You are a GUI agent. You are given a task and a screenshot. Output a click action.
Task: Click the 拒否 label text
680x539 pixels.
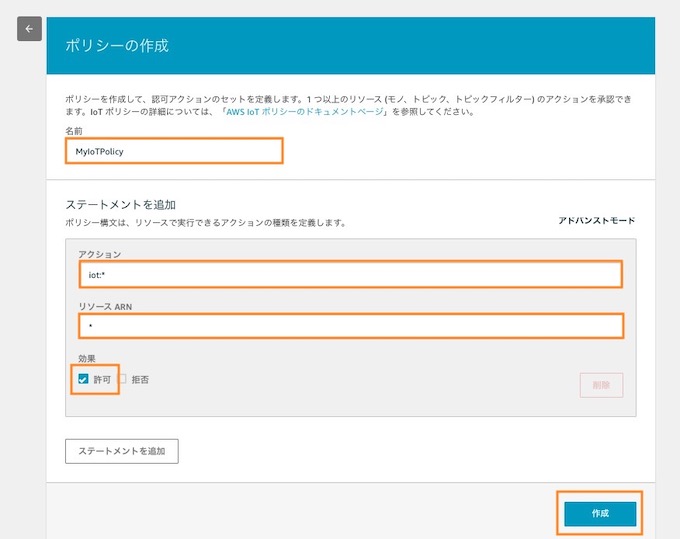tap(140, 379)
